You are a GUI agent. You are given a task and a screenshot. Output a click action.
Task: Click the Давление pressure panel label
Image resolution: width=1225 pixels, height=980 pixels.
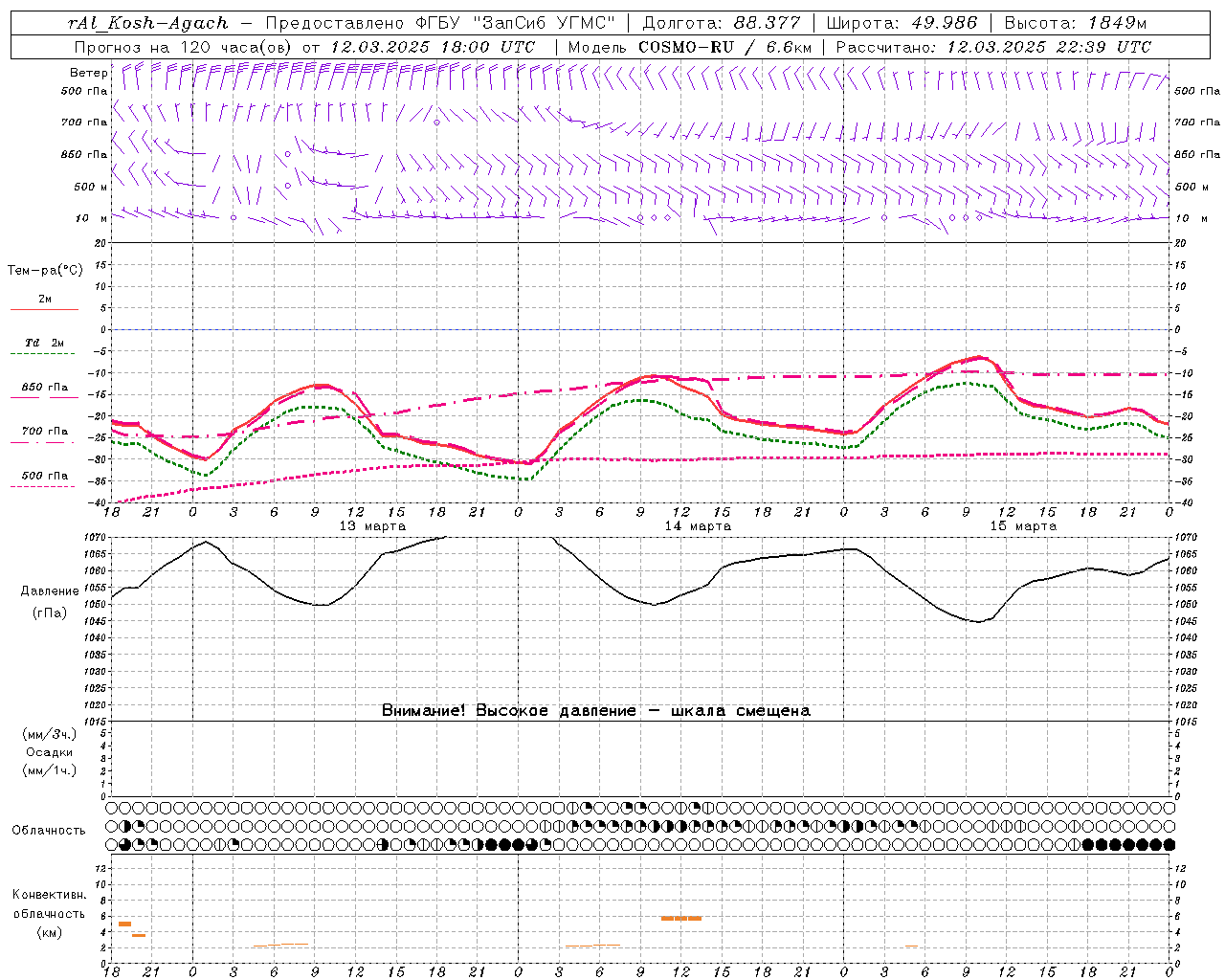[x=50, y=591]
